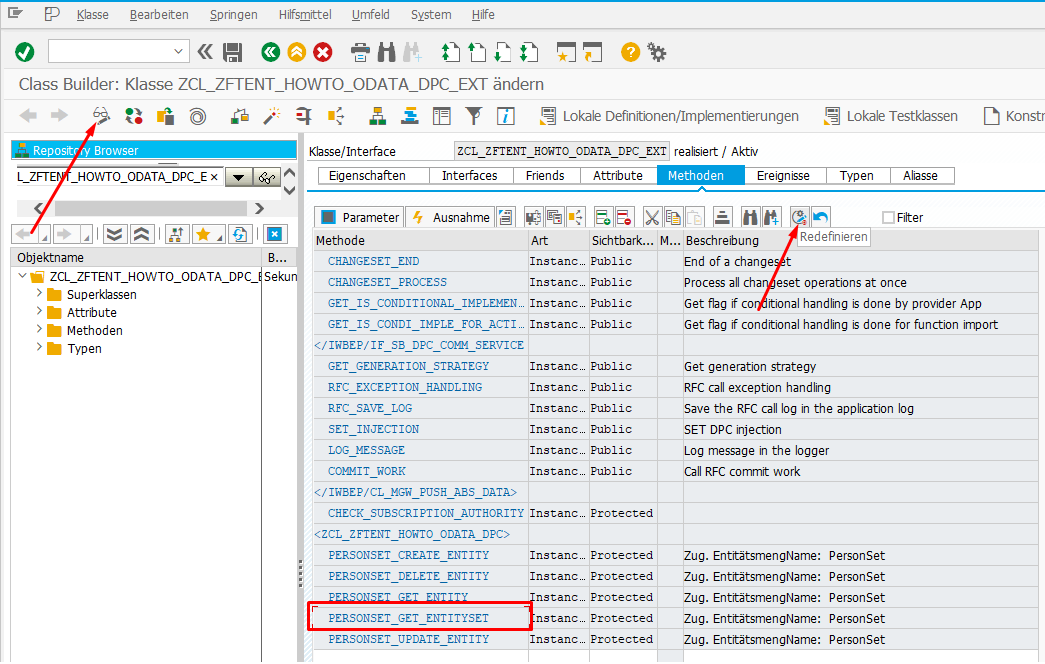Click the green Enter checkmark icon

click(x=25, y=52)
